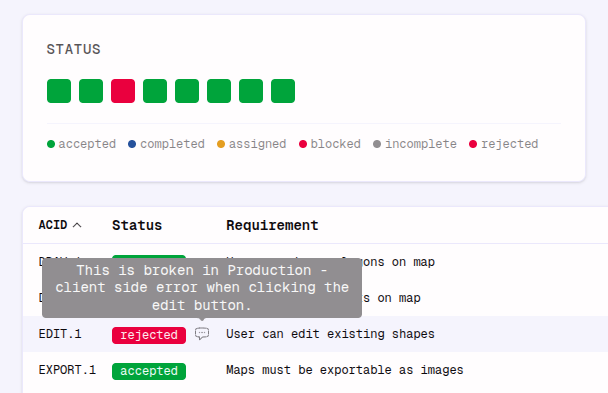Click the tooltip about broken Production
This screenshot has width=608, height=393.
click(x=202, y=288)
